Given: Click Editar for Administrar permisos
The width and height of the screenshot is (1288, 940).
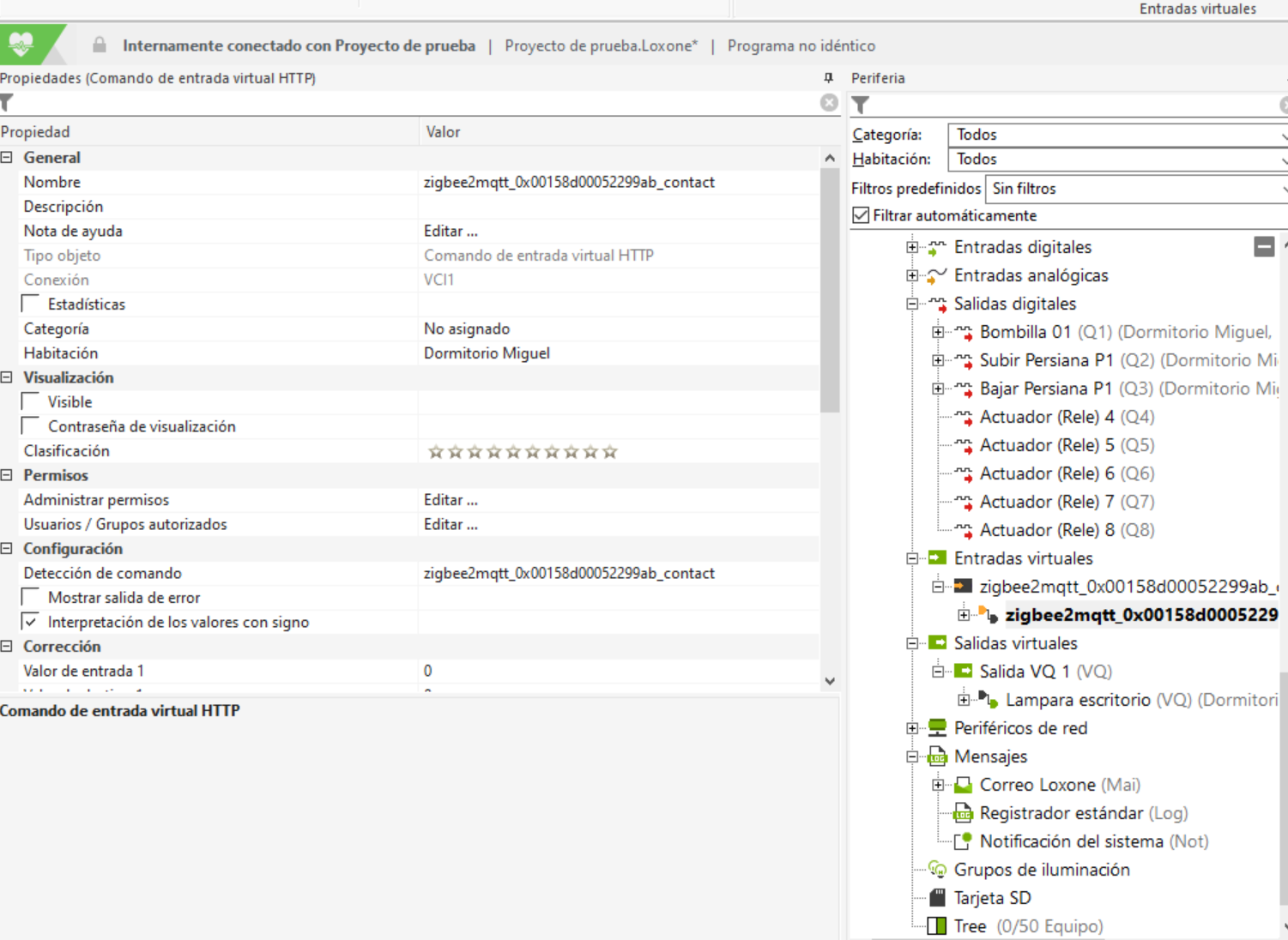Looking at the screenshot, I should click(x=450, y=500).
